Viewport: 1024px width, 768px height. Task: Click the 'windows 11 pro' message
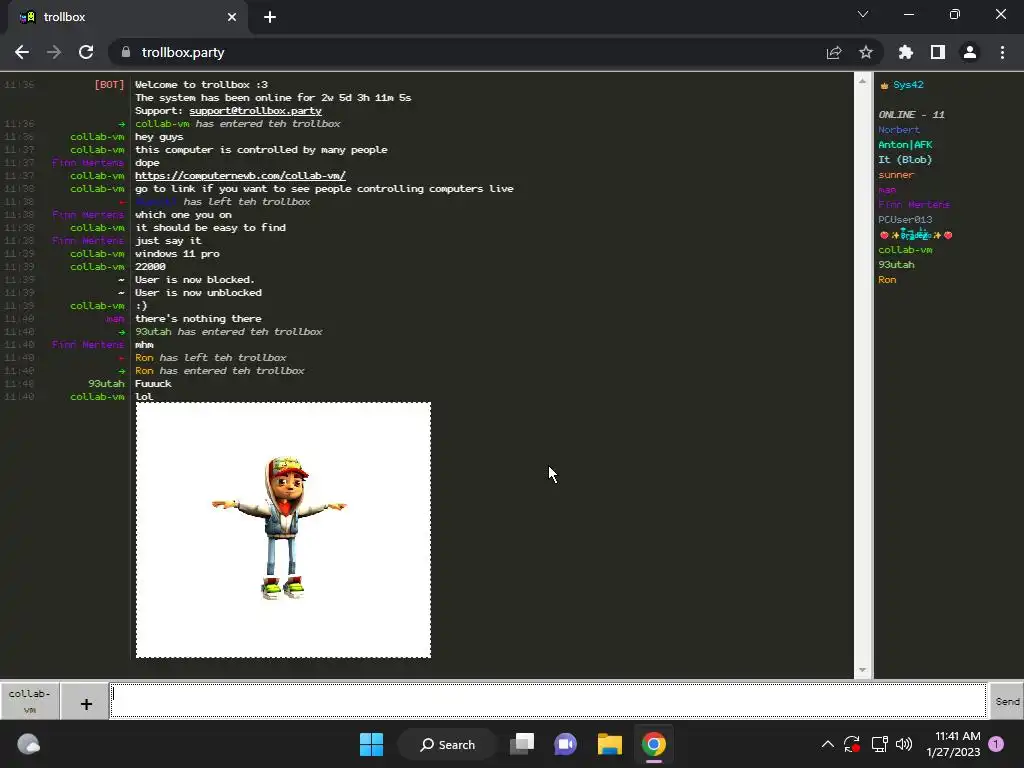(x=177, y=253)
